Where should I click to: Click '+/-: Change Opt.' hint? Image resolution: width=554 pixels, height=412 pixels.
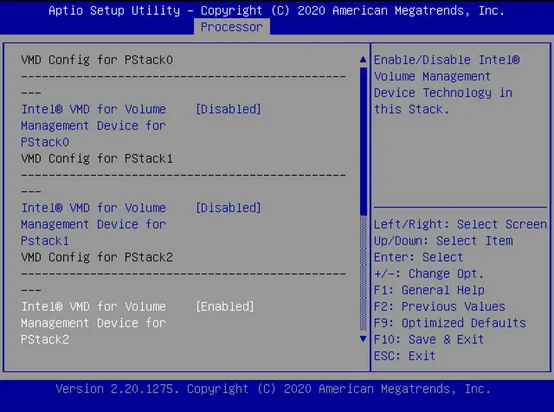429,273
